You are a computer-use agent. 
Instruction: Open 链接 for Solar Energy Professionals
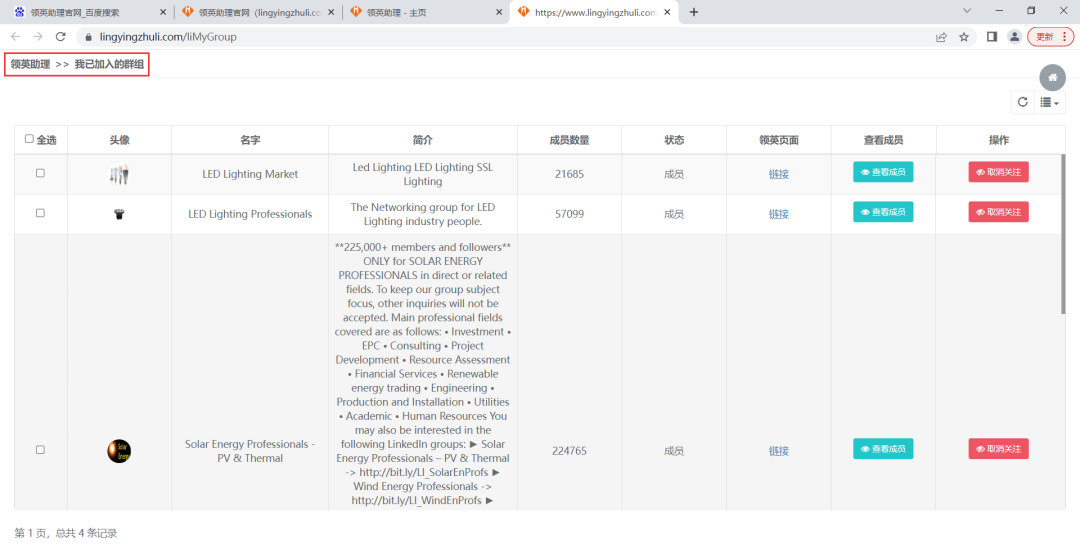tap(778, 451)
